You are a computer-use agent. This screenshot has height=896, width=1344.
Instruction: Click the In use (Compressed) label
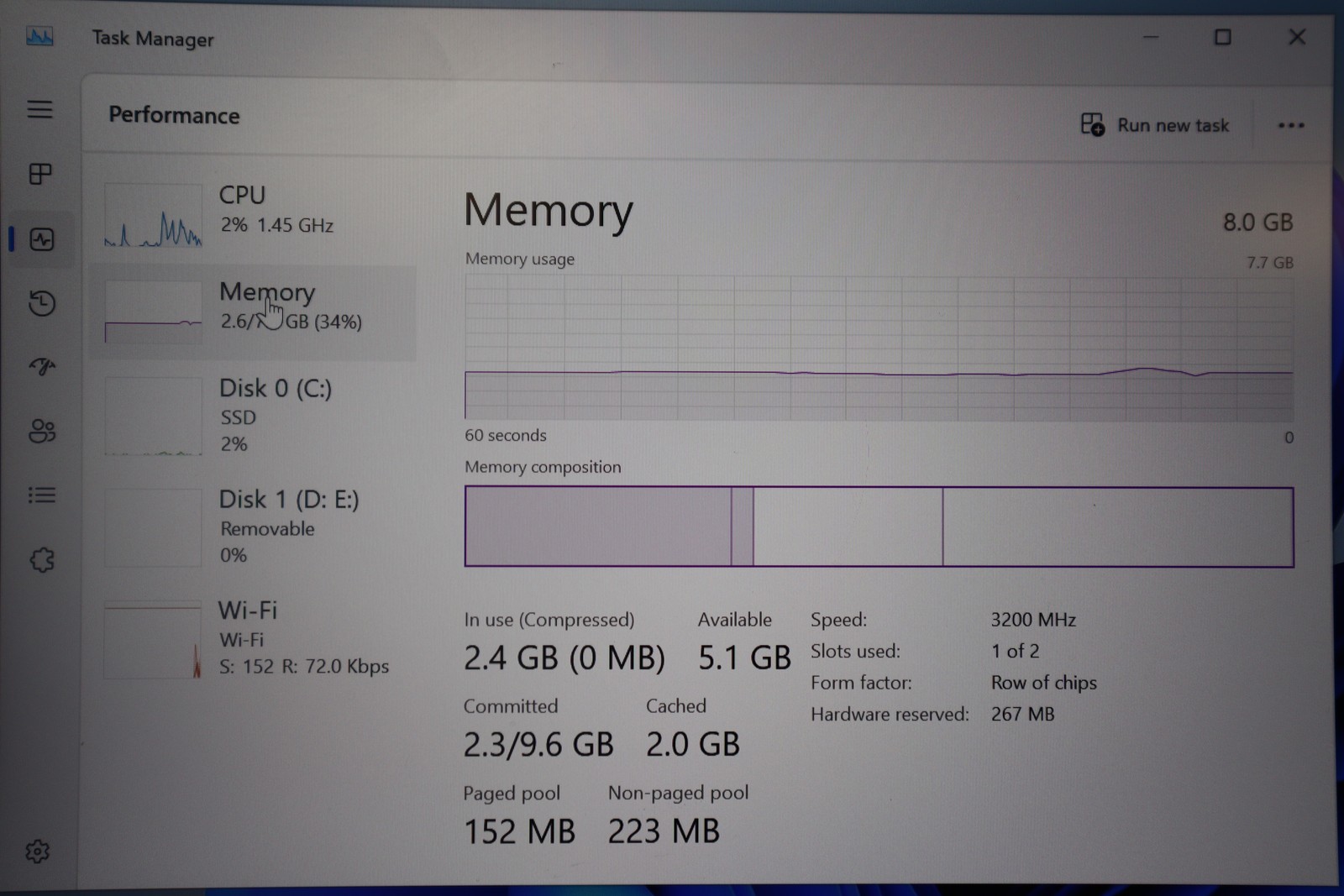click(549, 620)
